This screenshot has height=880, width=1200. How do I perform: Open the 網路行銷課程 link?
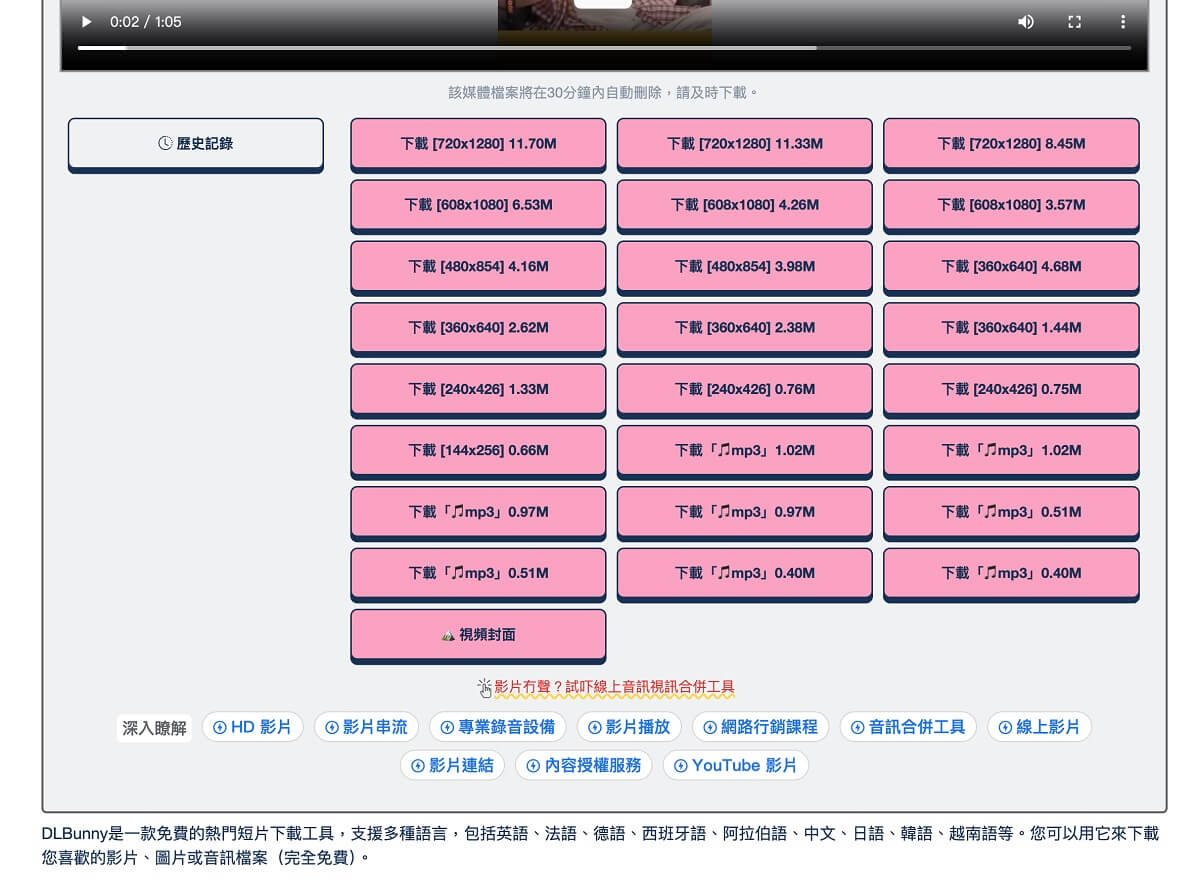pyautogui.click(x=760, y=727)
